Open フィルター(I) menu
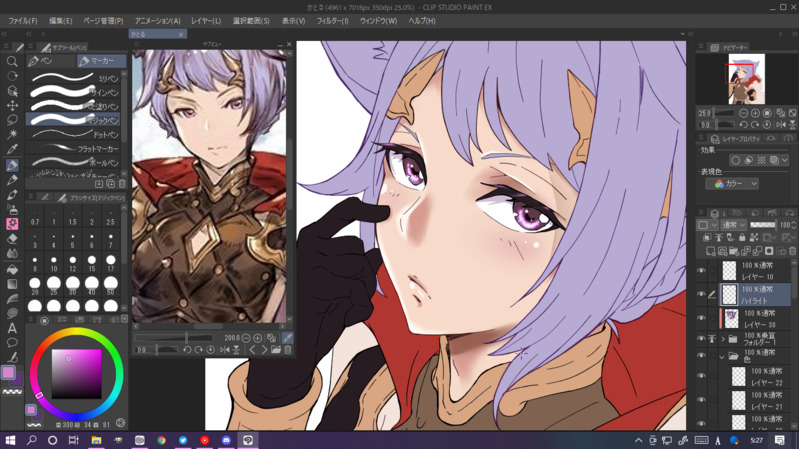The height and width of the screenshot is (449, 799). coord(332,21)
